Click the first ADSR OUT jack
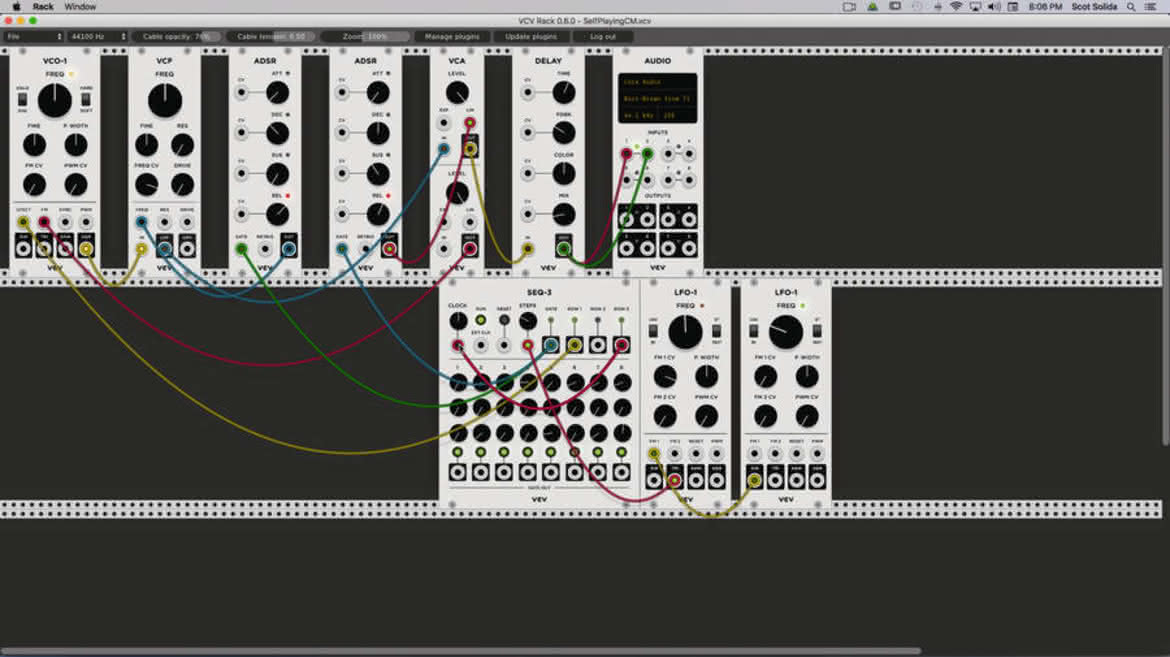 [x=289, y=249]
